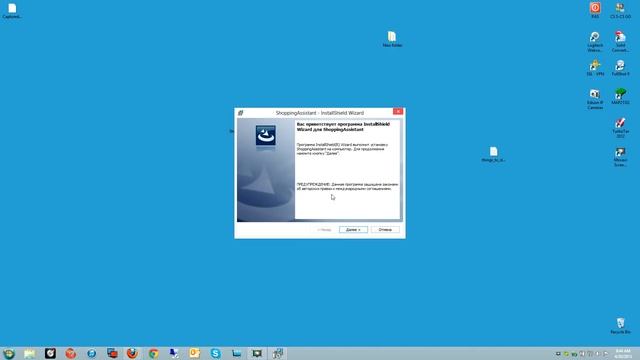This screenshot has width=640, height=360.
Task: Open the Mirror Screen shortcut below TurboTax
Action: pos(620,157)
